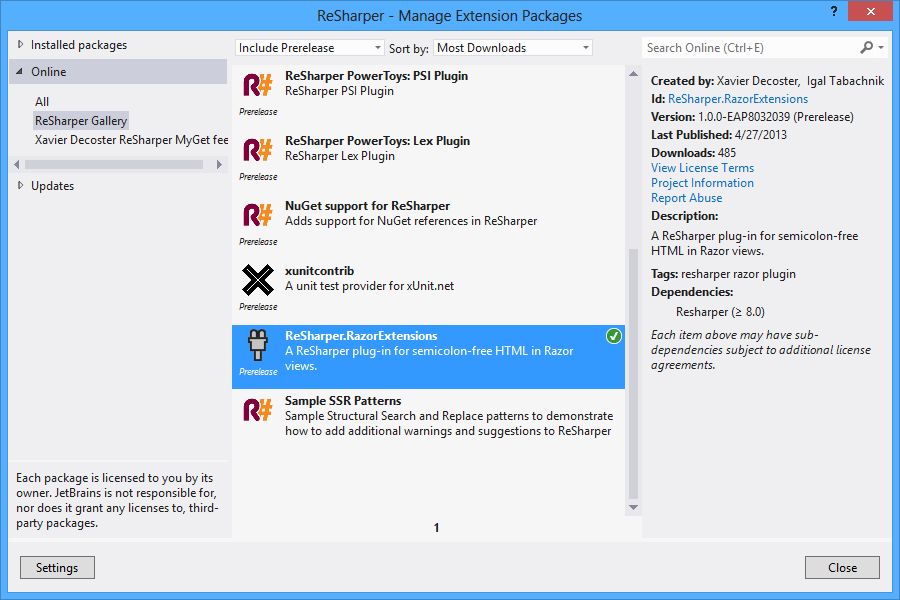900x600 pixels.
Task: Click Tags resharper razor plugin text
Action: pyautogui.click(x=723, y=274)
